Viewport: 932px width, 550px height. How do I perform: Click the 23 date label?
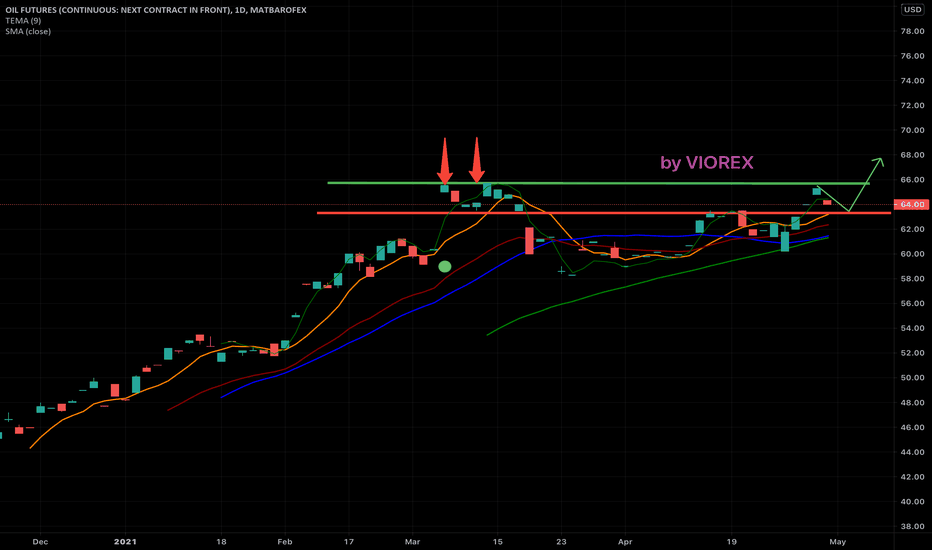click(561, 542)
